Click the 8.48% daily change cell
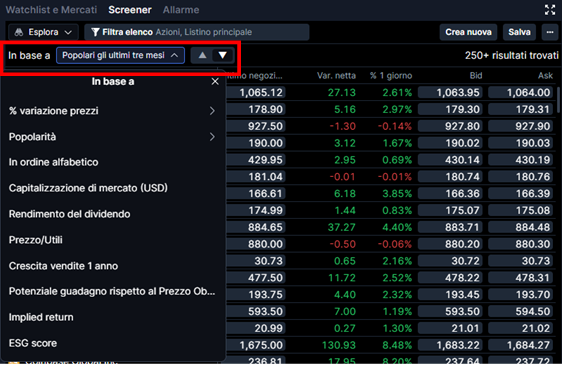Image resolution: width=564 pixels, height=377 pixels. [397, 345]
